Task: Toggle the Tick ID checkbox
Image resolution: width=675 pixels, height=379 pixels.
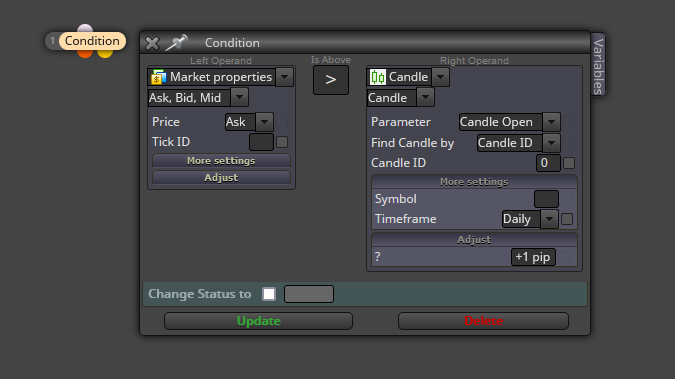Action: click(282, 142)
